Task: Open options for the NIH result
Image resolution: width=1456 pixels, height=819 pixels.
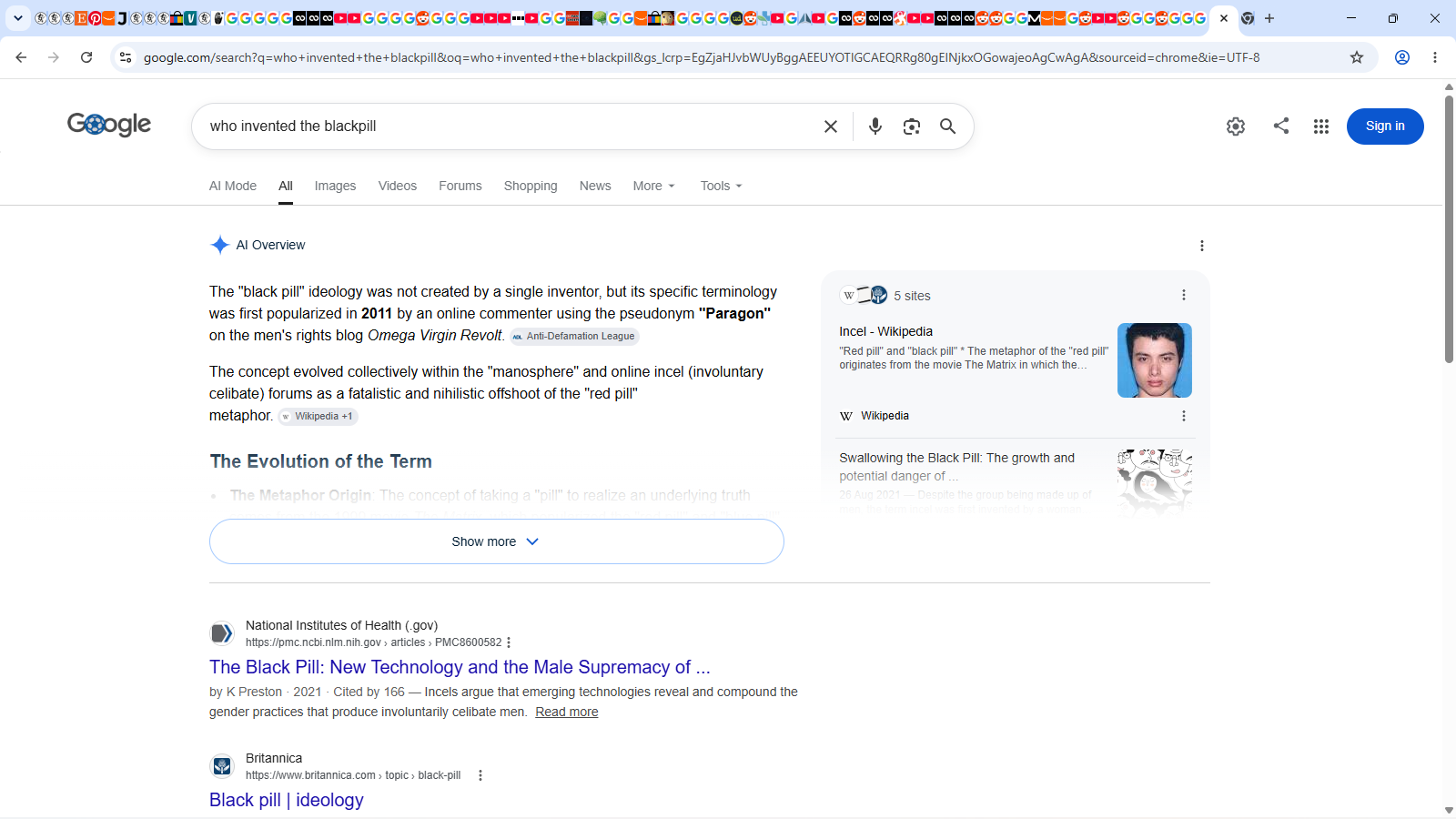Action: 509,642
